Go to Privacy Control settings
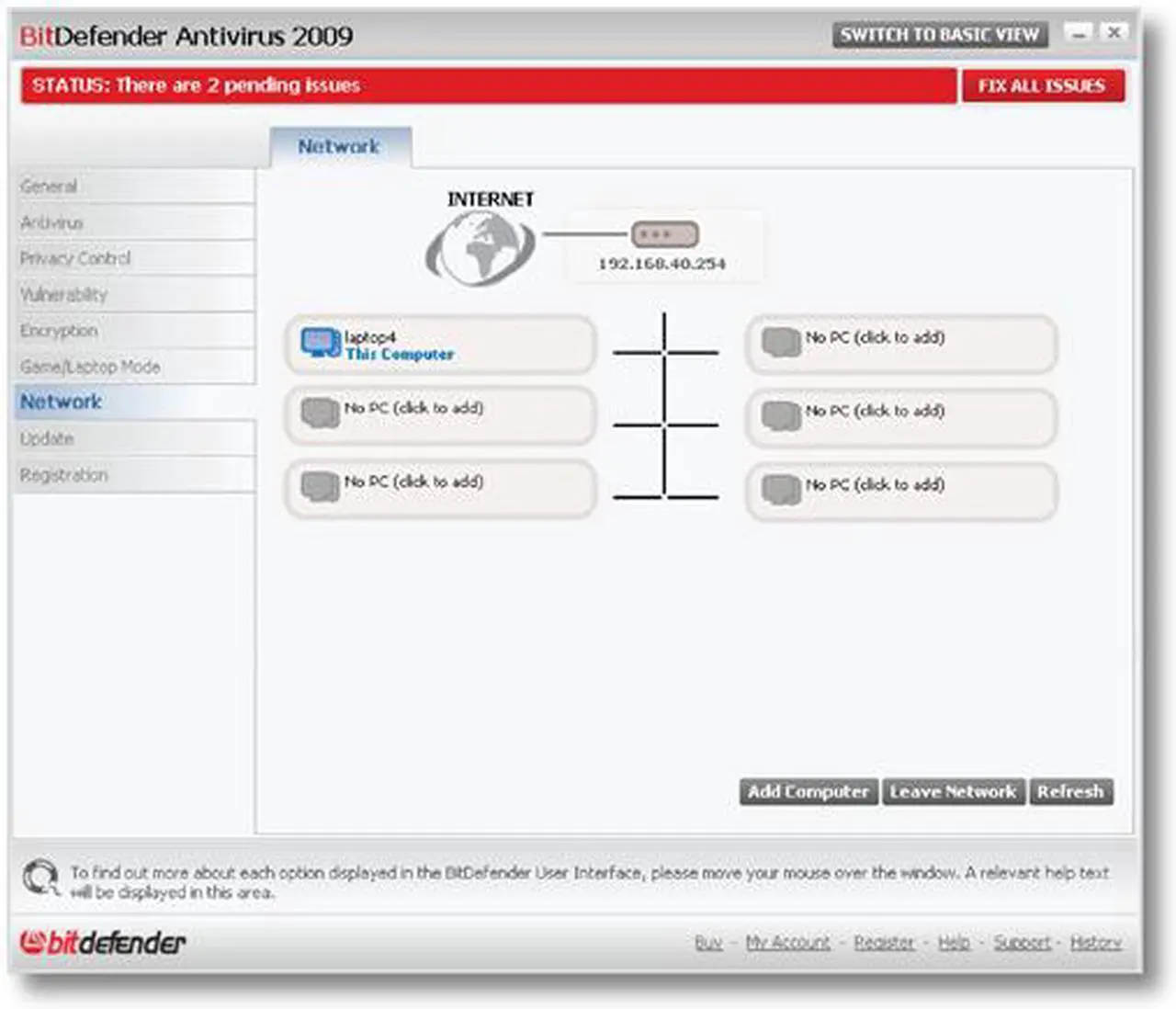The width and height of the screenshot is (1176, 1009). click(134, 258)
